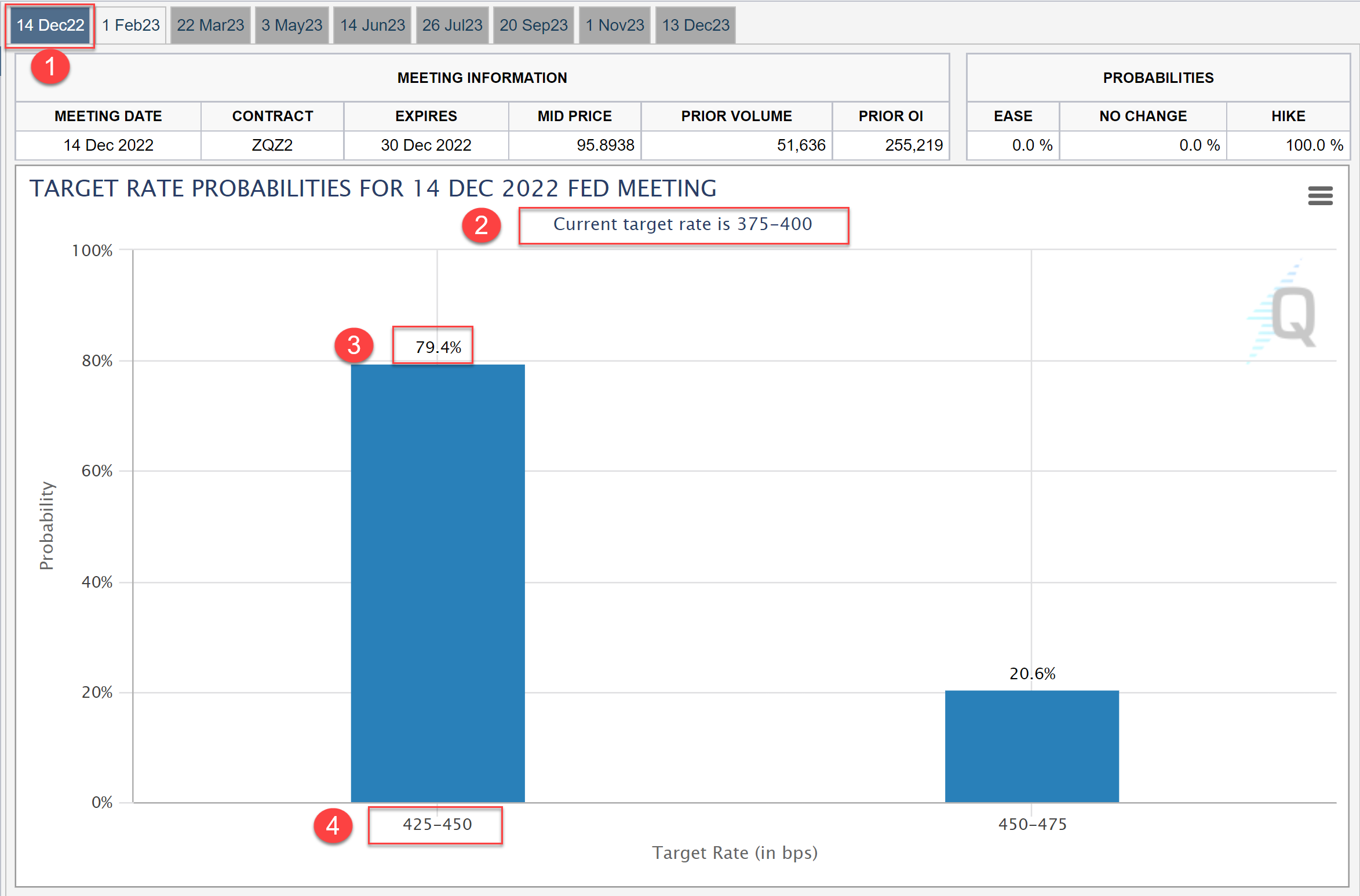Screen dimensions: 1360x896
Task: Switch to the 26 Jul23 tab
Action: [452, 26]
